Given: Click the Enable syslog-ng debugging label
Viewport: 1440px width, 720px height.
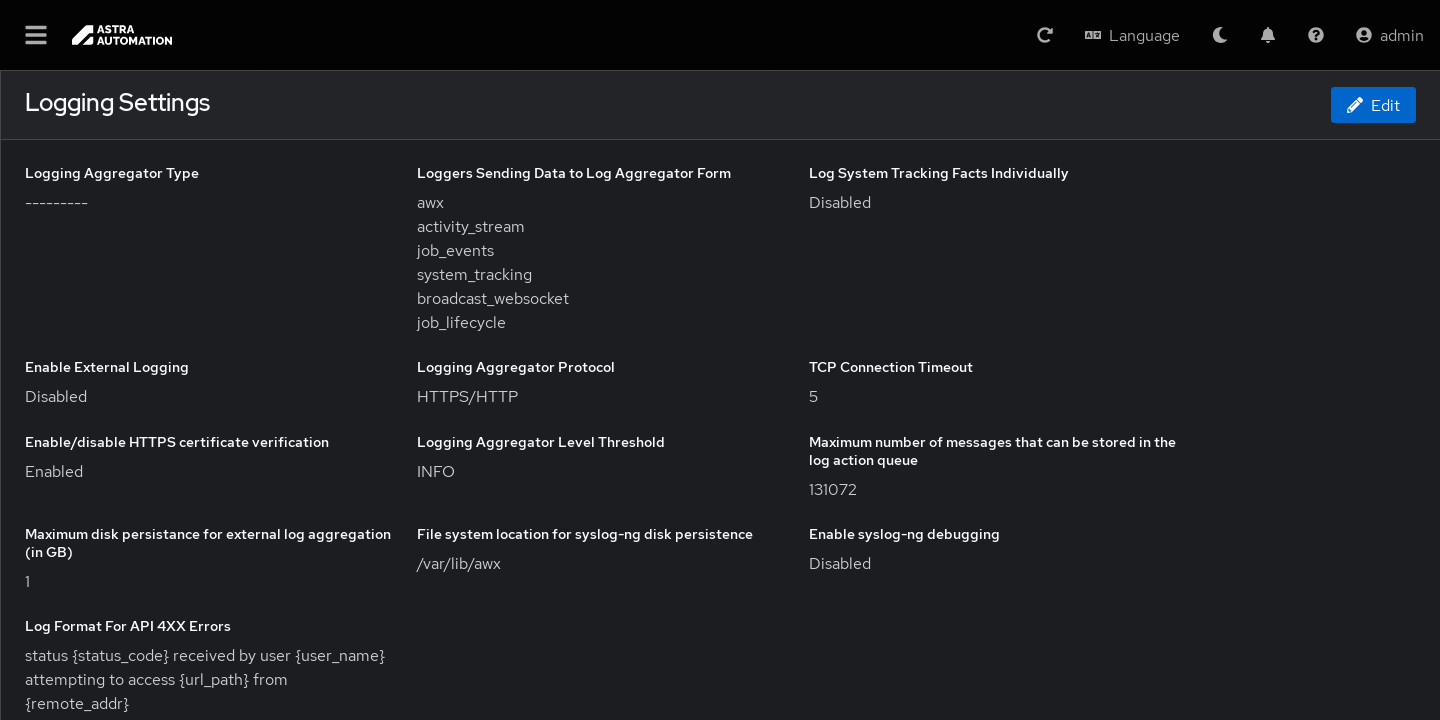Looking at the screenshot, I should coord(904,534).
